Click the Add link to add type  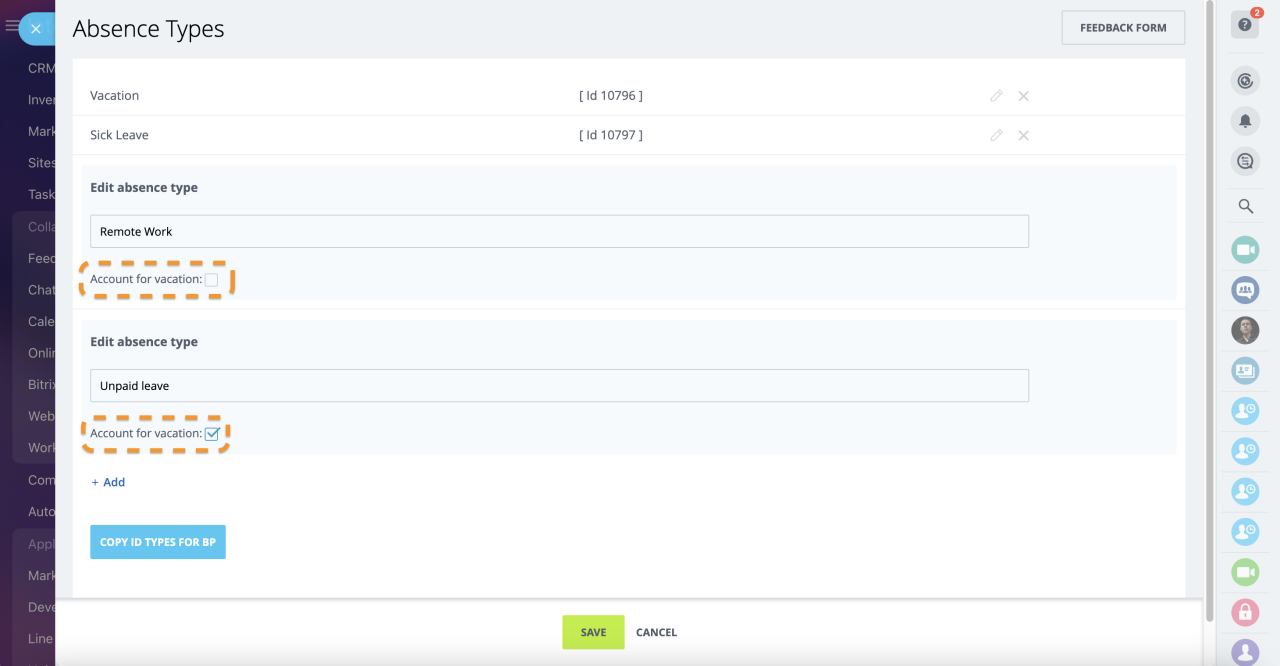tap(108, 482)
